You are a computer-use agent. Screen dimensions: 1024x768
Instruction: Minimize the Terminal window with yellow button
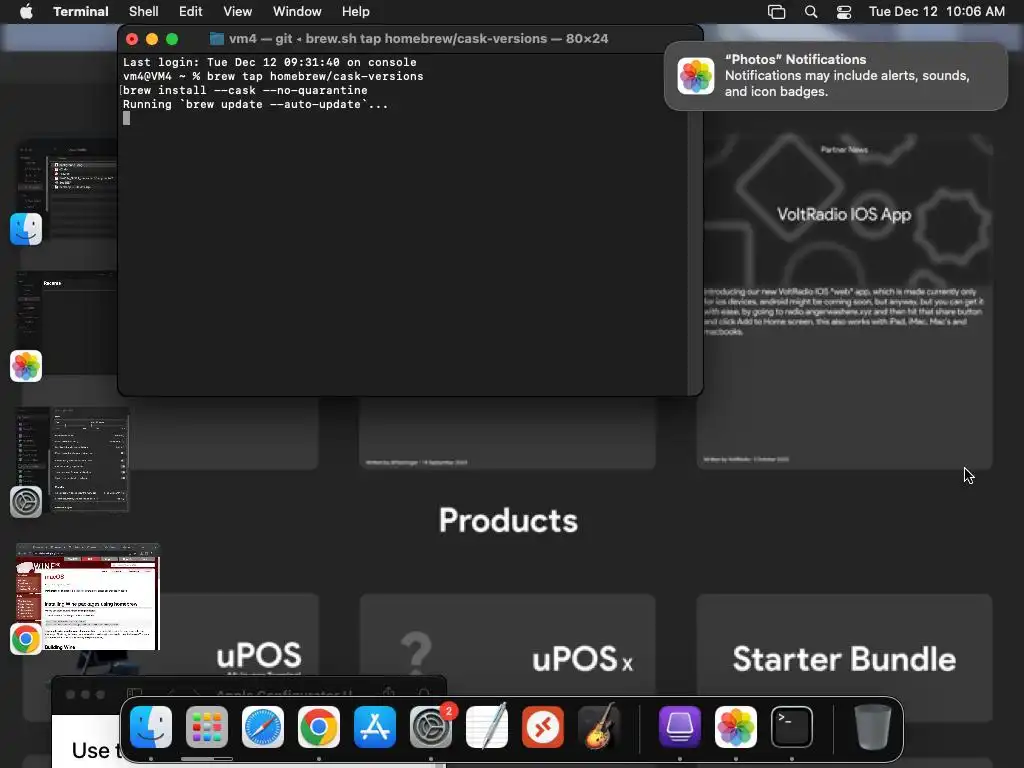coord(152,39)
